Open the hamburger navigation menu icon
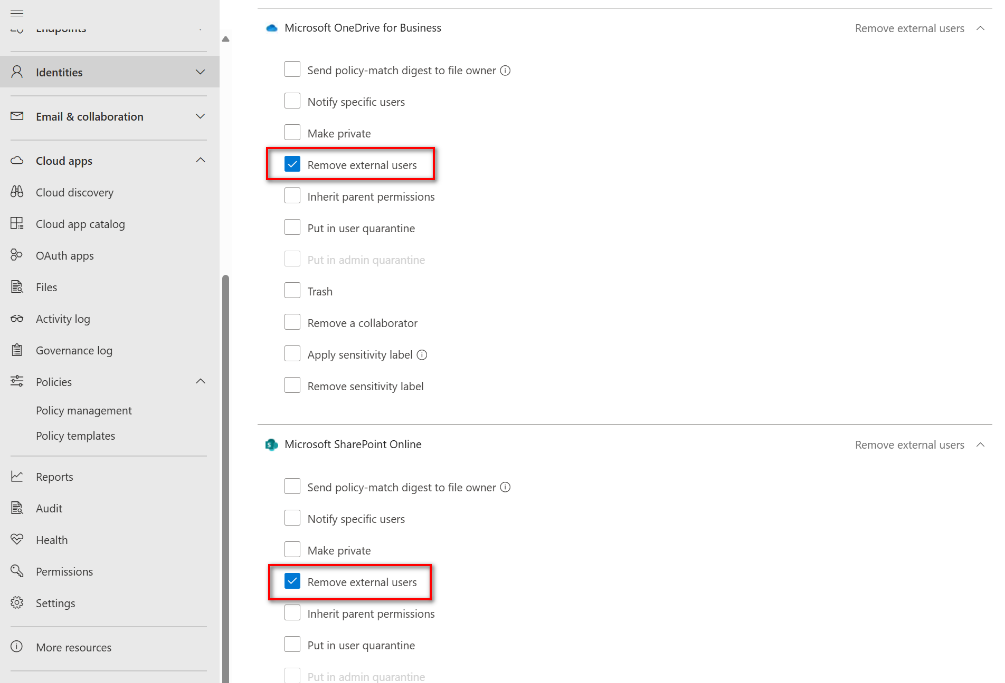 click(x=17, y=12)
